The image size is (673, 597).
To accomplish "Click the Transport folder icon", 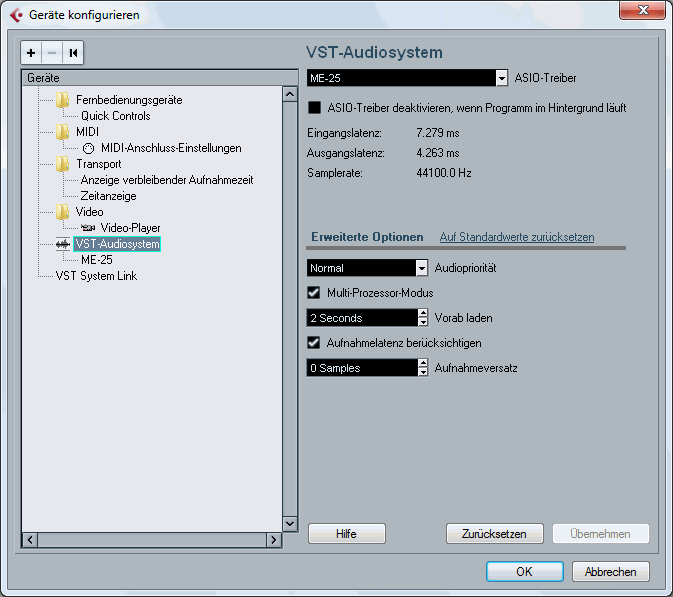I will [63, 164].
